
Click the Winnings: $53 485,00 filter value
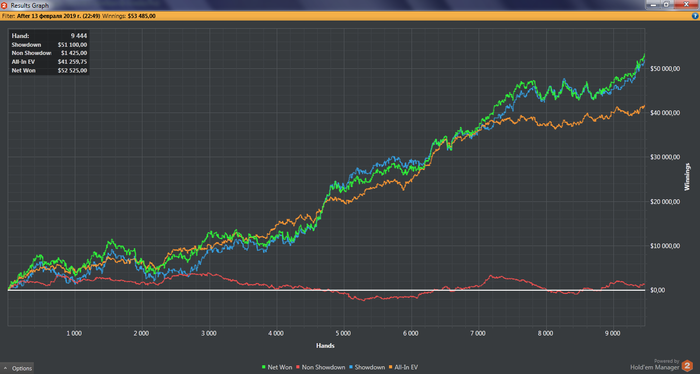[129, 16]
